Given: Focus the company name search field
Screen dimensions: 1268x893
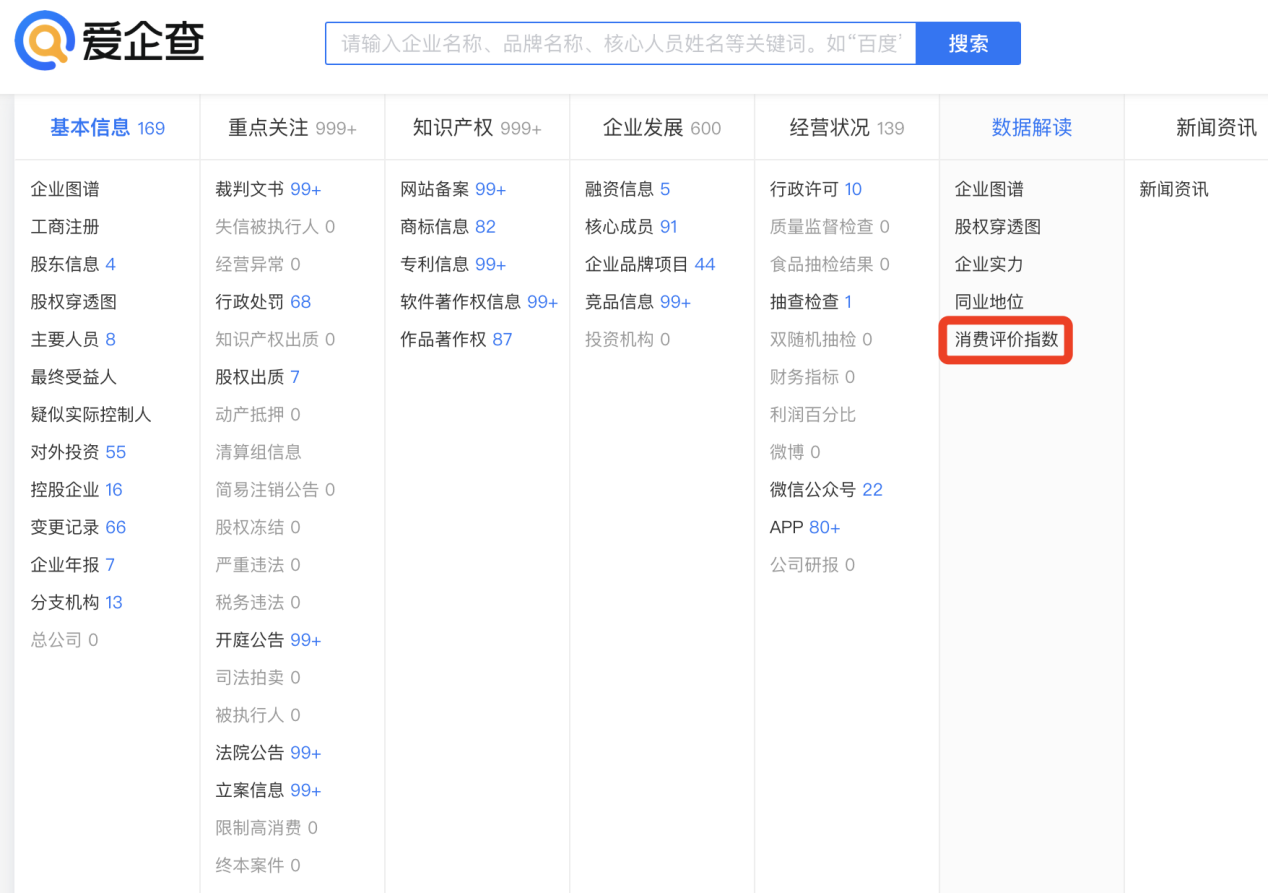Looking at the screenshot, I should coord(620,44).
